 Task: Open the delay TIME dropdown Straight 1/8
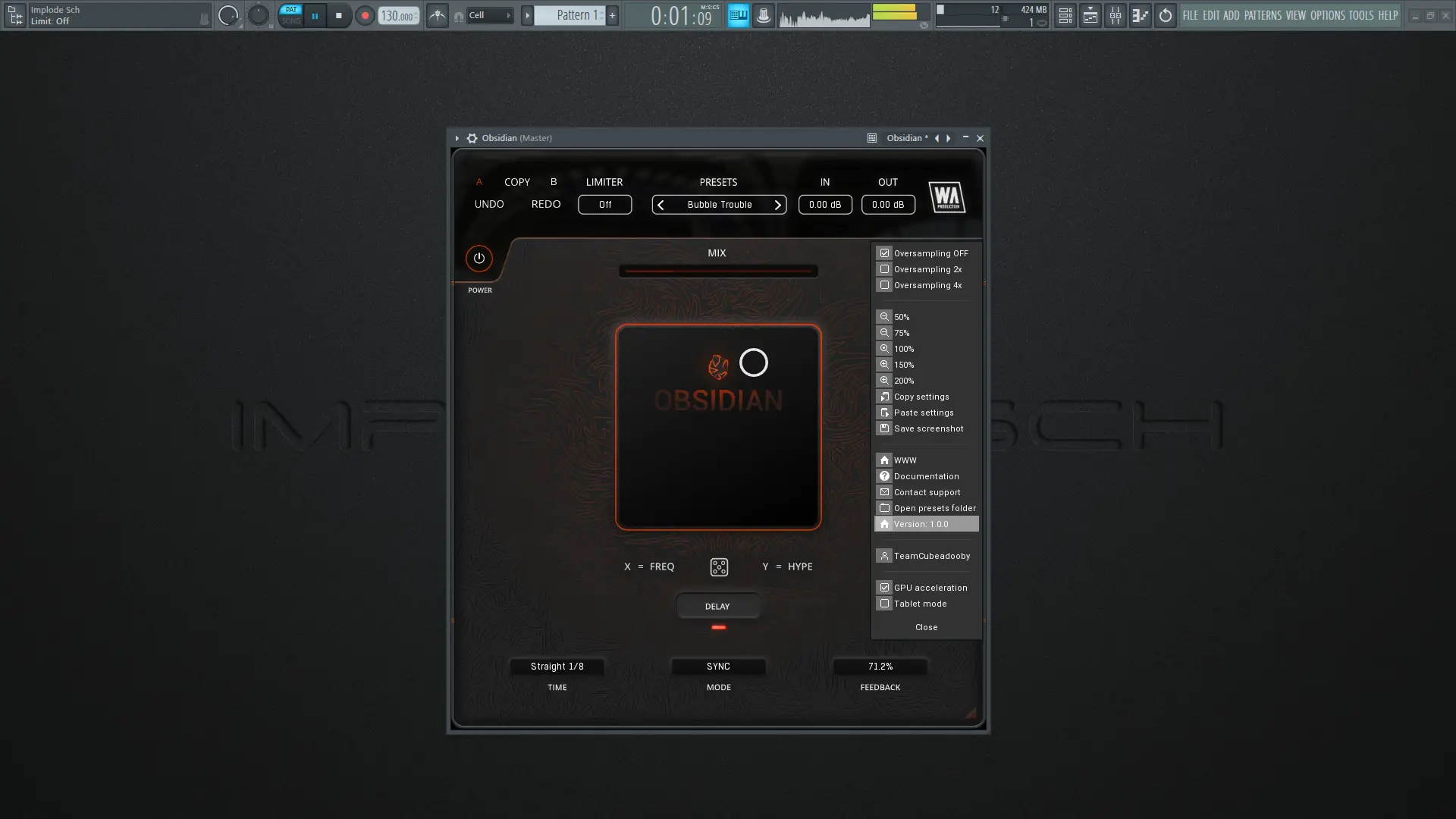(557, 667)
